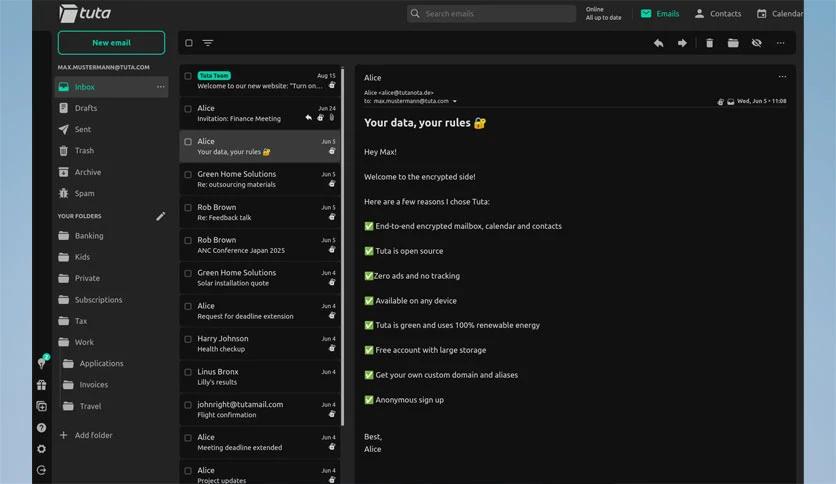Expand recipient details dropdown arrow
Viewport: 836px width, 484px height.
pos(455,101)
